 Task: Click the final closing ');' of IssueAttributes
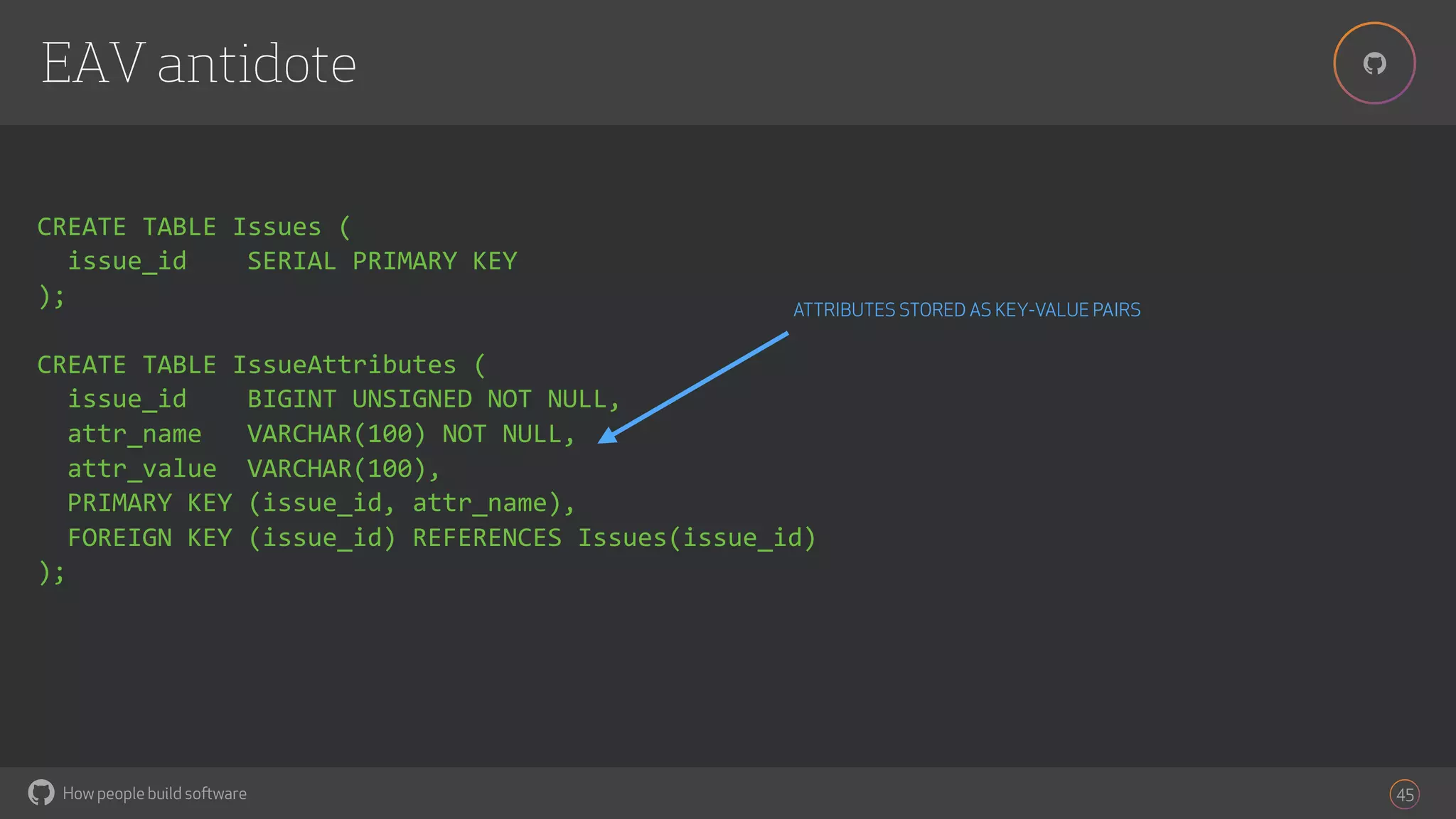coord(51,572)
